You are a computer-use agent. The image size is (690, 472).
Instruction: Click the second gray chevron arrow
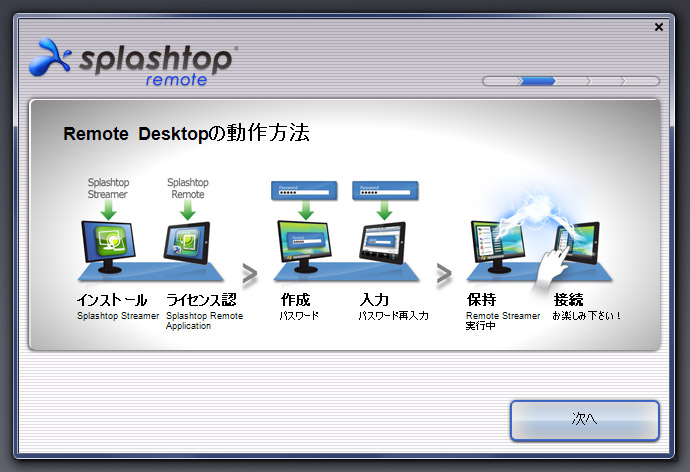pos(444,274)
